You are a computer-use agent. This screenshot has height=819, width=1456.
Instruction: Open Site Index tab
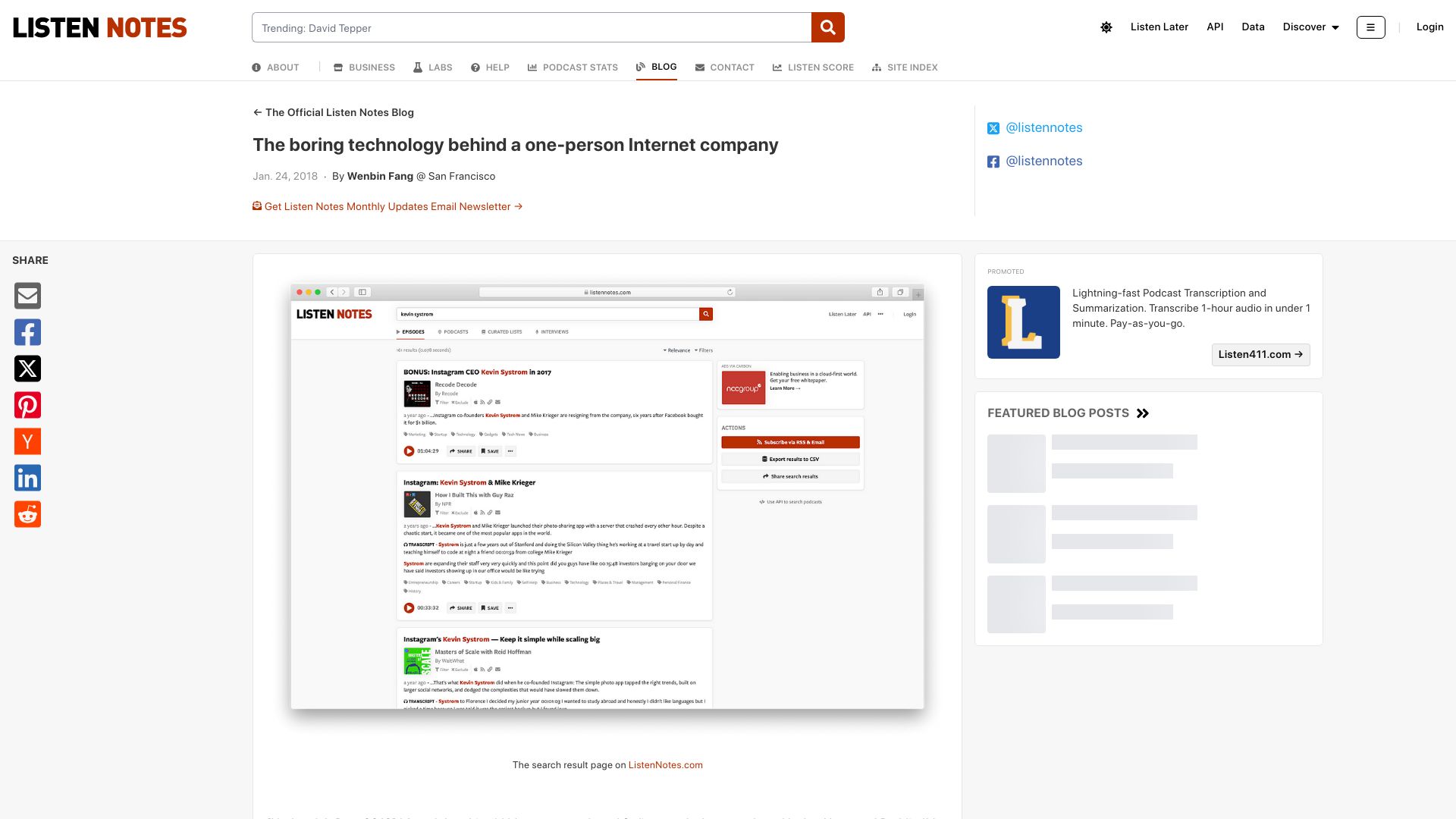pyautogui.click(x=905, y=67)
